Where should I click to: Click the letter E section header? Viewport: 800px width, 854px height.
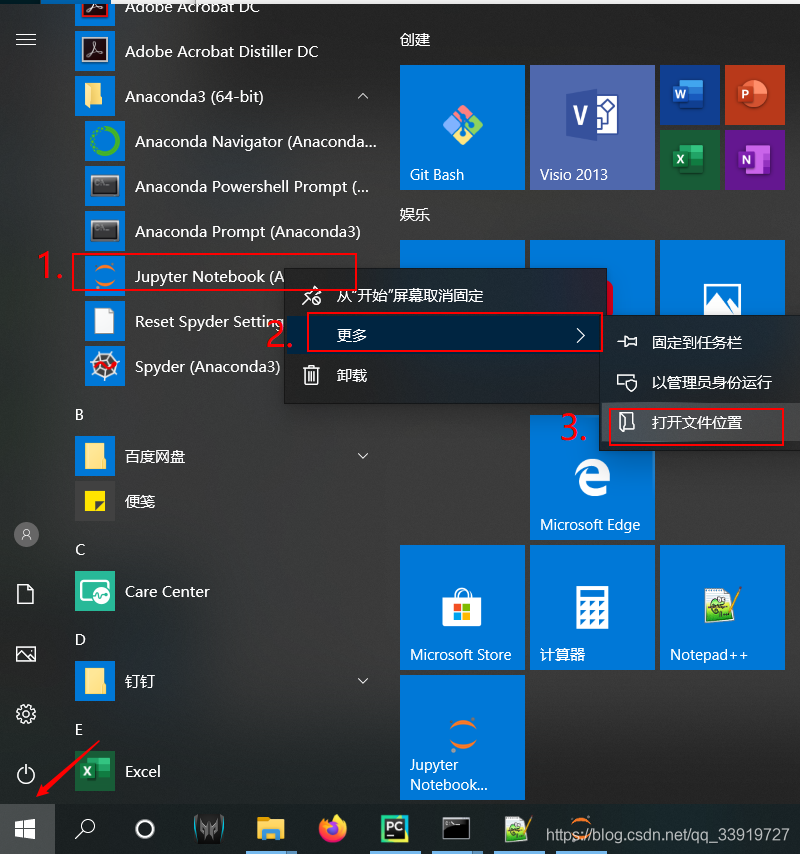(x=79, y=730)
